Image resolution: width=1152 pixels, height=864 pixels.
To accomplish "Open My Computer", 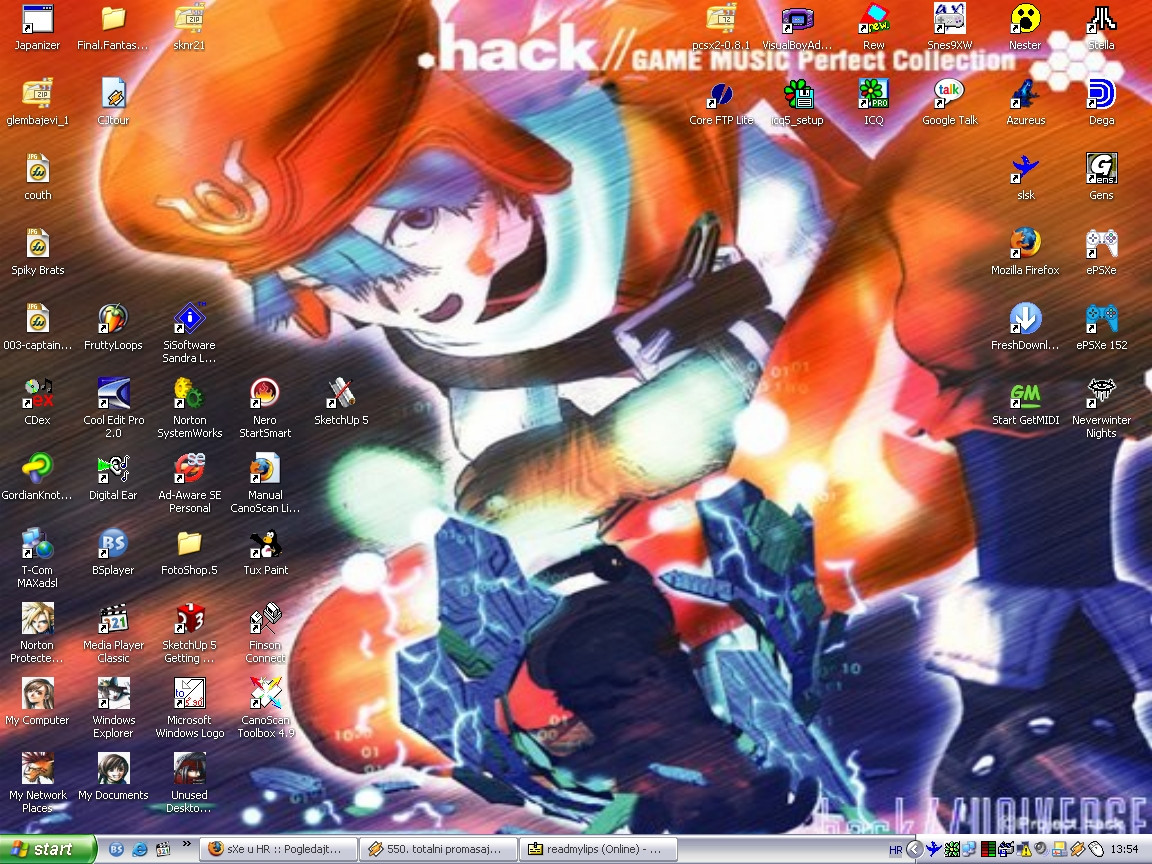I will tap(37, 702).
